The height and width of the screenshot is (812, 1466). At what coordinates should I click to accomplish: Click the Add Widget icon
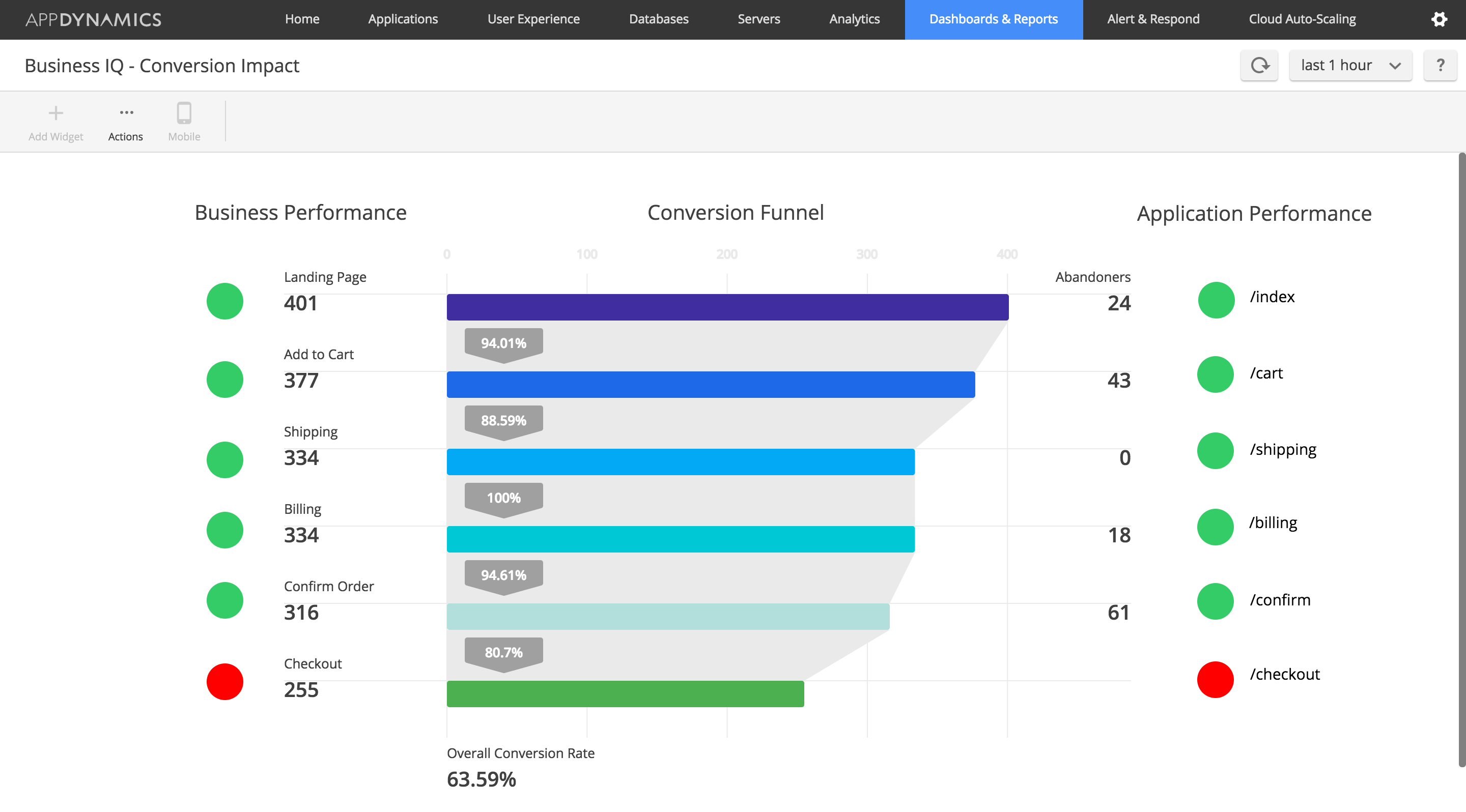(55, 112)
